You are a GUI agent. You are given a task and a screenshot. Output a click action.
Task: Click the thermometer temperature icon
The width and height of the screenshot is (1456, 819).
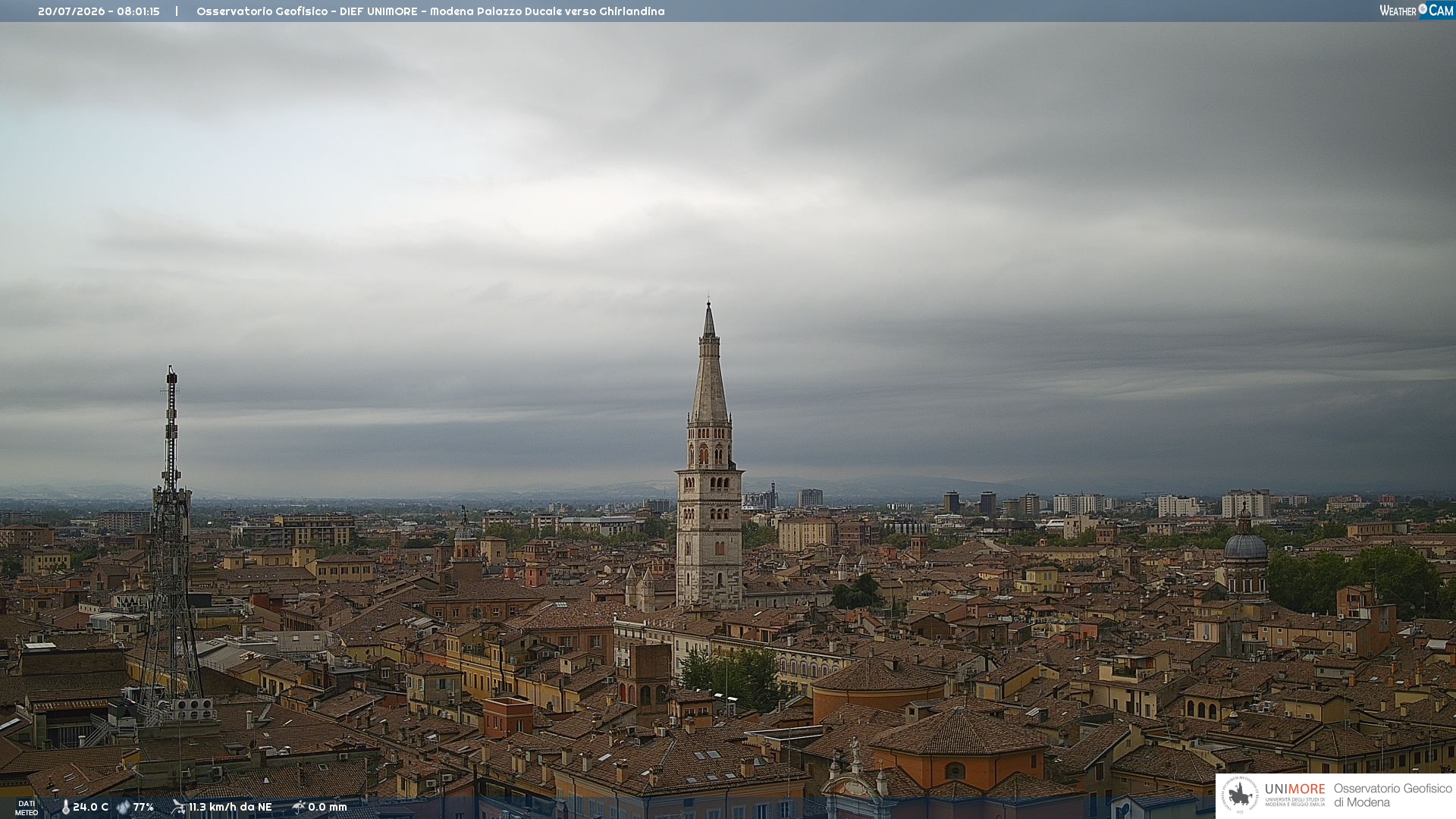[x=65, y=807]
